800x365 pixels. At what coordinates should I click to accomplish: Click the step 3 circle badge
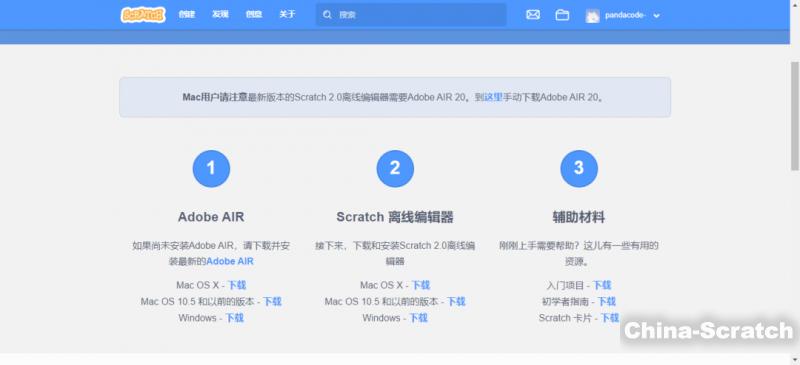579,168
